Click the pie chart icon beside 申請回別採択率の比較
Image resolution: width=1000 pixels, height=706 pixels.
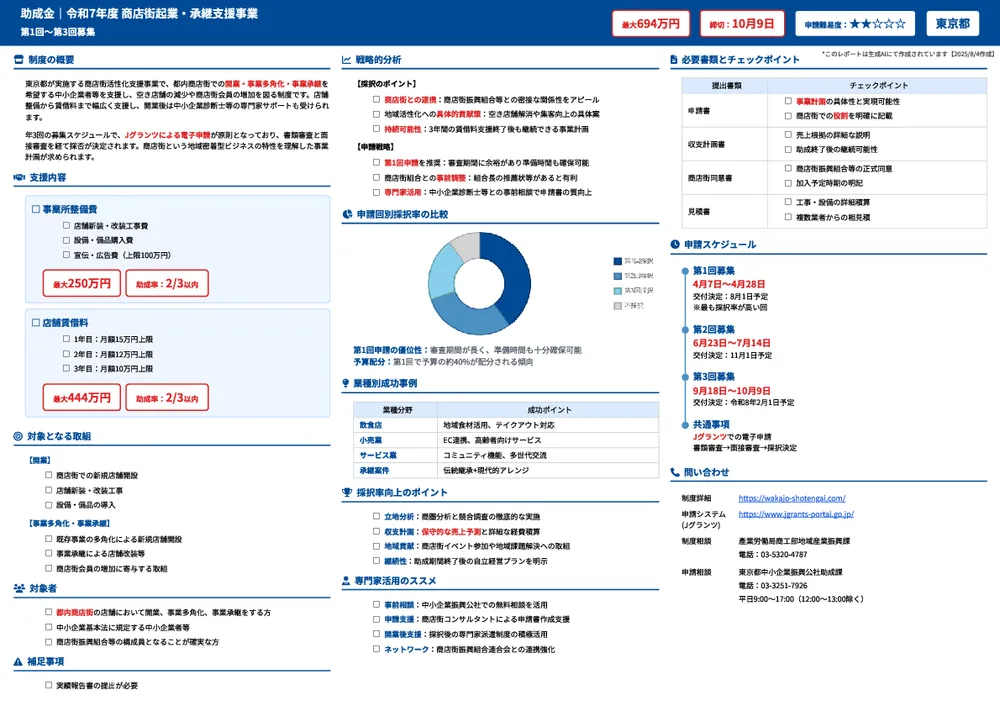click(x=347, y=214)
